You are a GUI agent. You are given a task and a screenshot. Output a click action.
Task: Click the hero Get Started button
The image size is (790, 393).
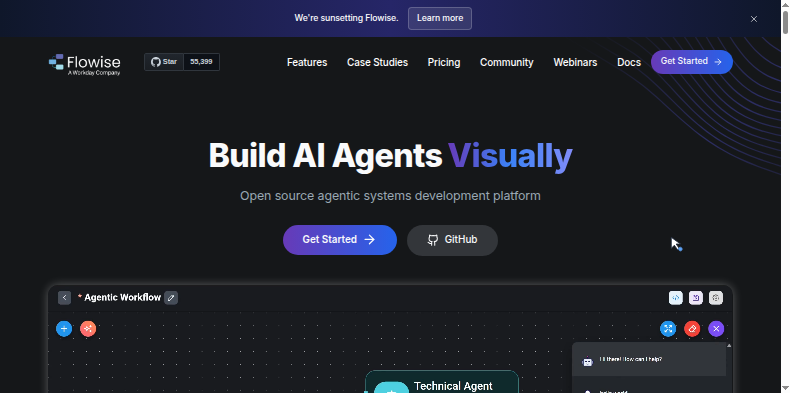(x=340, y=240)
